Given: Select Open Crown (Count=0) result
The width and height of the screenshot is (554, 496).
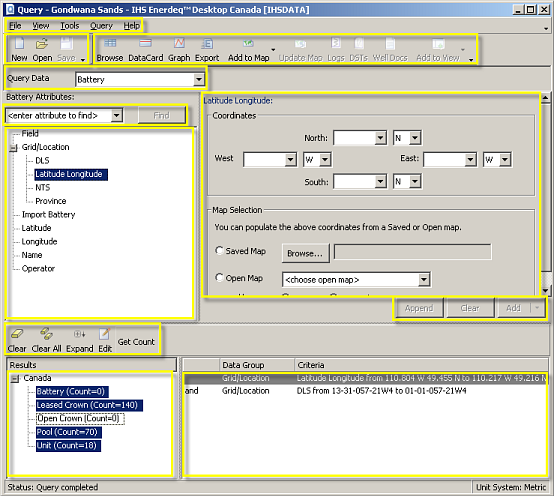Looking at the screenshot, I should point(81,418).
